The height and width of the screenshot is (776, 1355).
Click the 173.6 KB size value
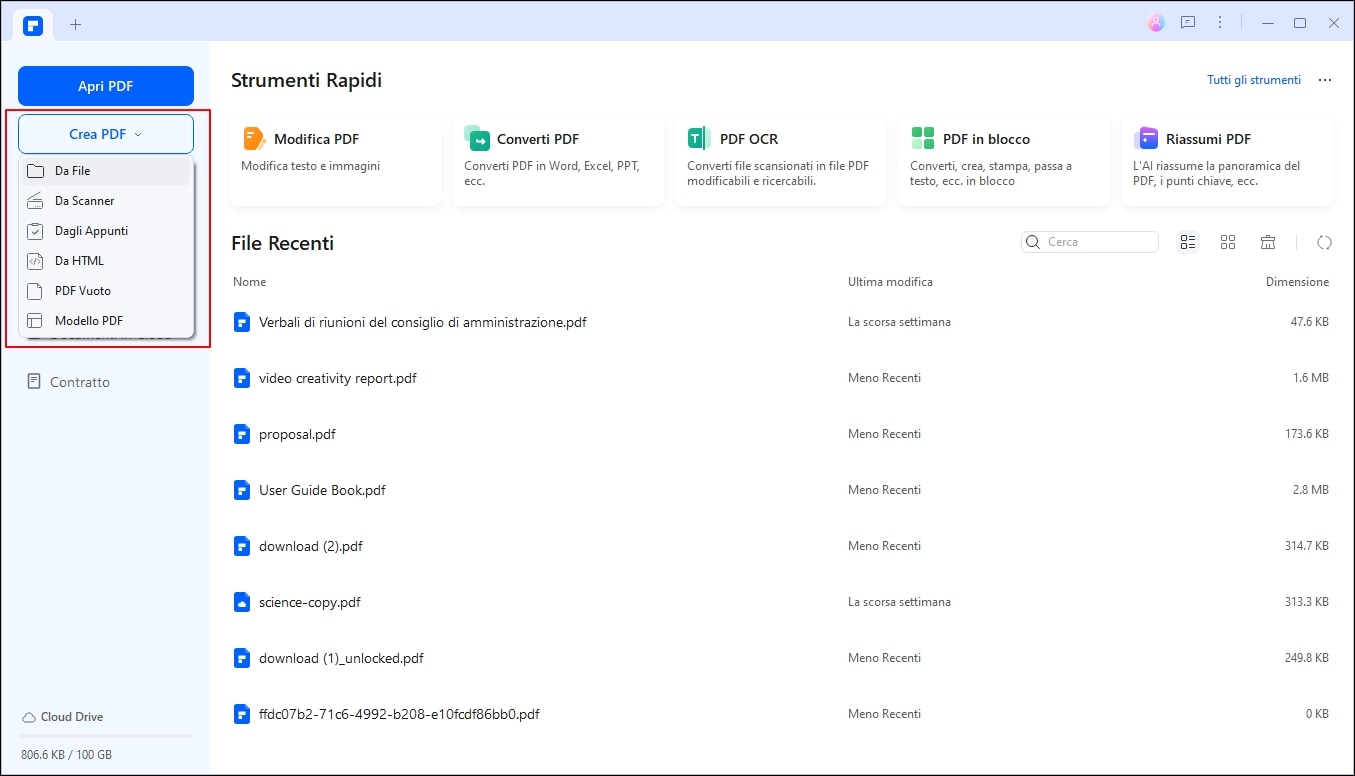[1306, 434]
